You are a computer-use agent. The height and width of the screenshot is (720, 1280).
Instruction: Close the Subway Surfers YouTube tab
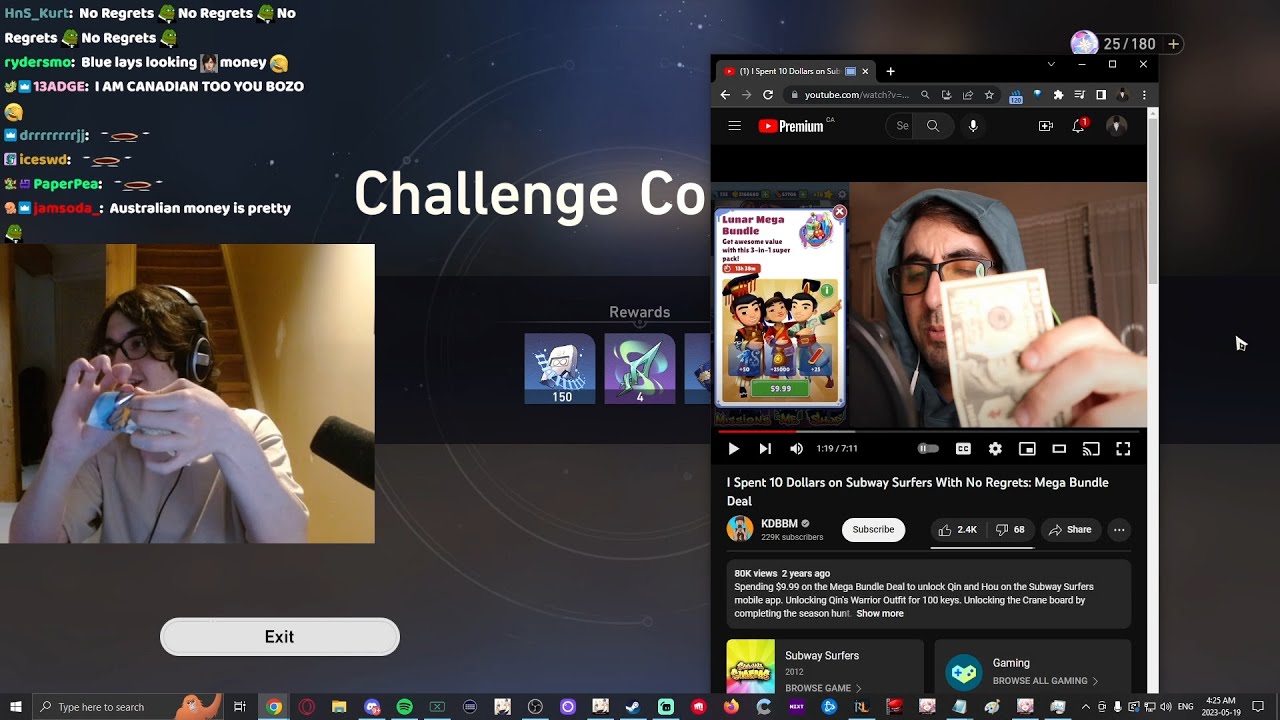tap(866, 71)
